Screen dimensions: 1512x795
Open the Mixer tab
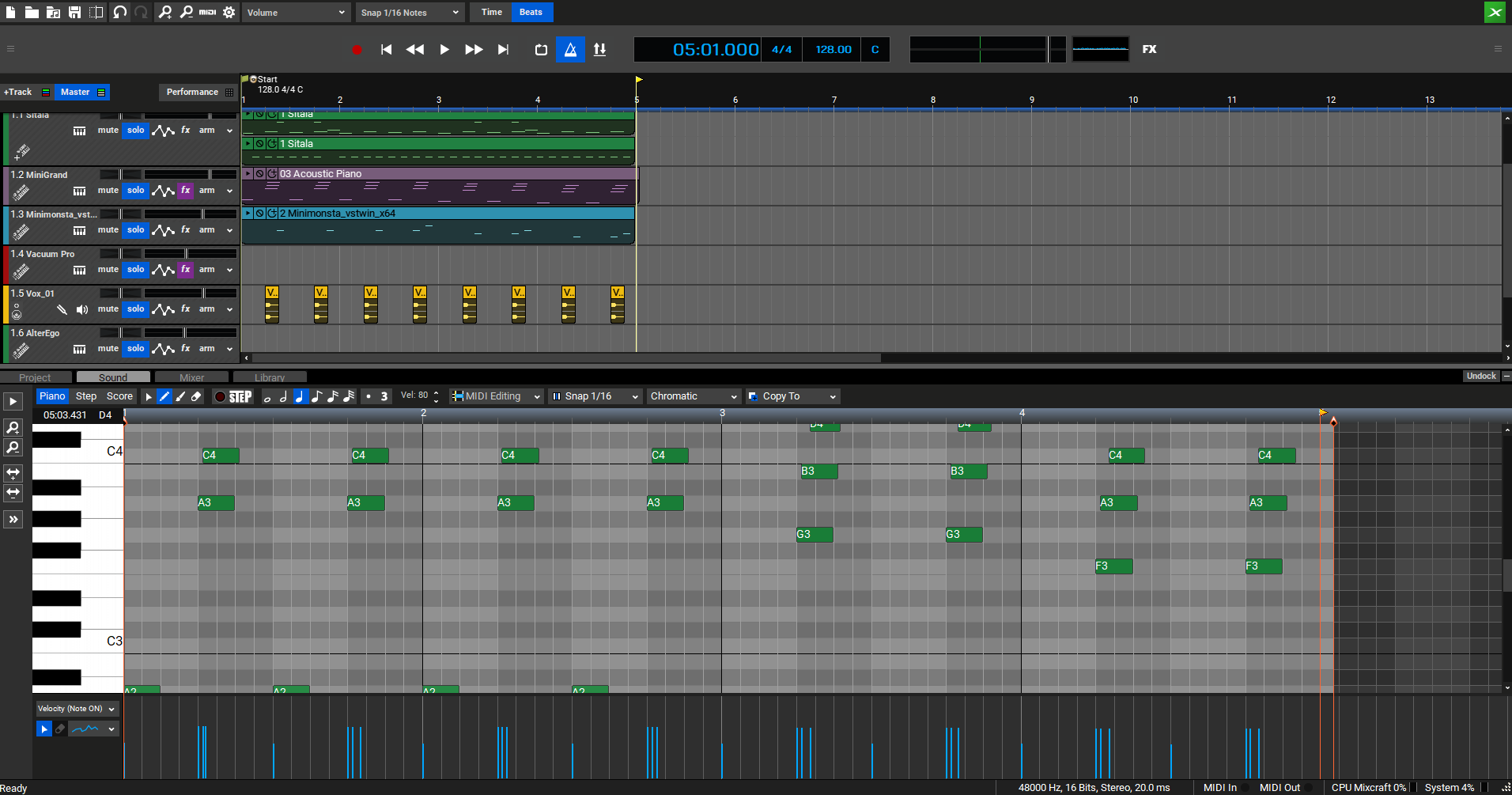(191, 377)
